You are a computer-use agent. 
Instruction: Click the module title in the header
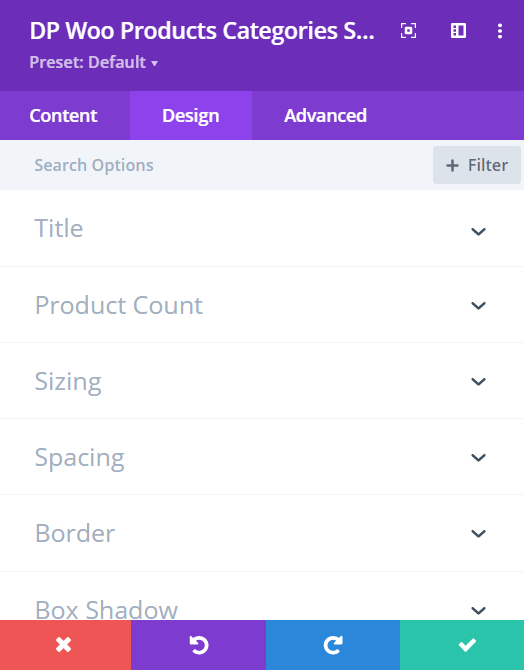pos(202,31)
